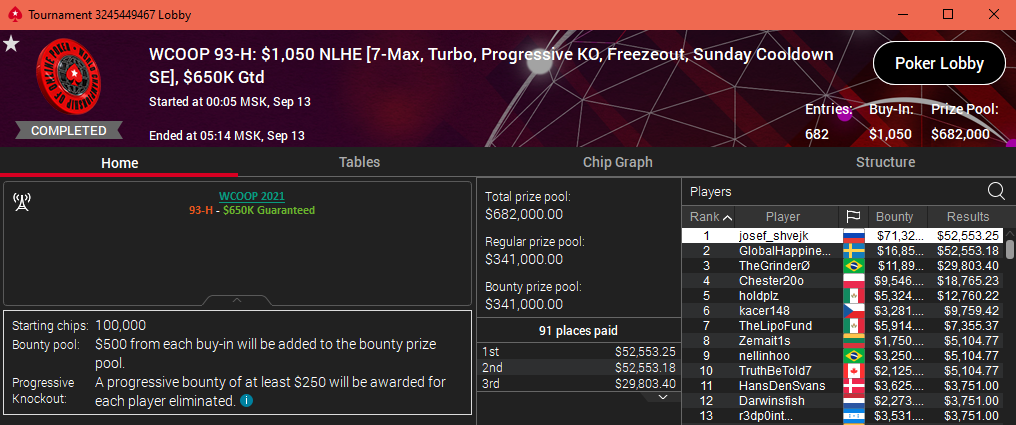
Task: Click Russia flag next to josef_shvejk
Action: point(852,235)
